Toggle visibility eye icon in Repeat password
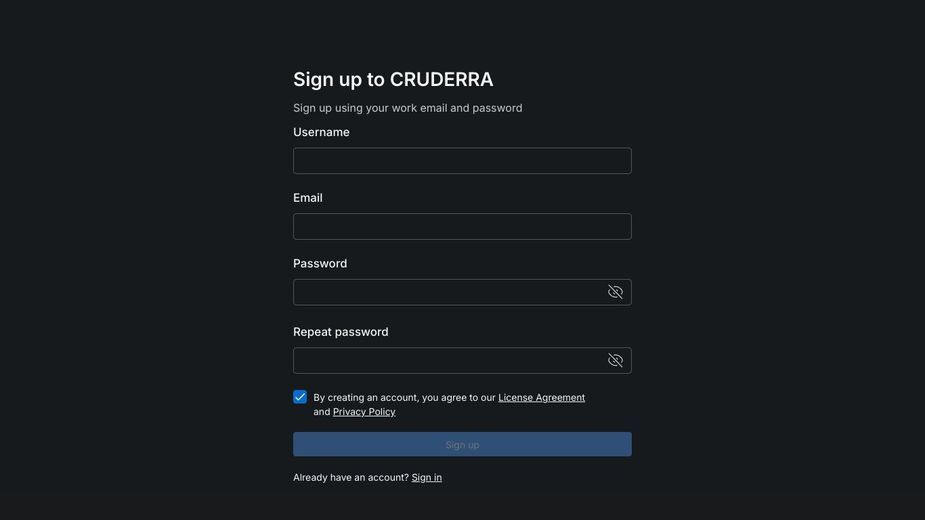925x520 pixels. tap(615, 361)
